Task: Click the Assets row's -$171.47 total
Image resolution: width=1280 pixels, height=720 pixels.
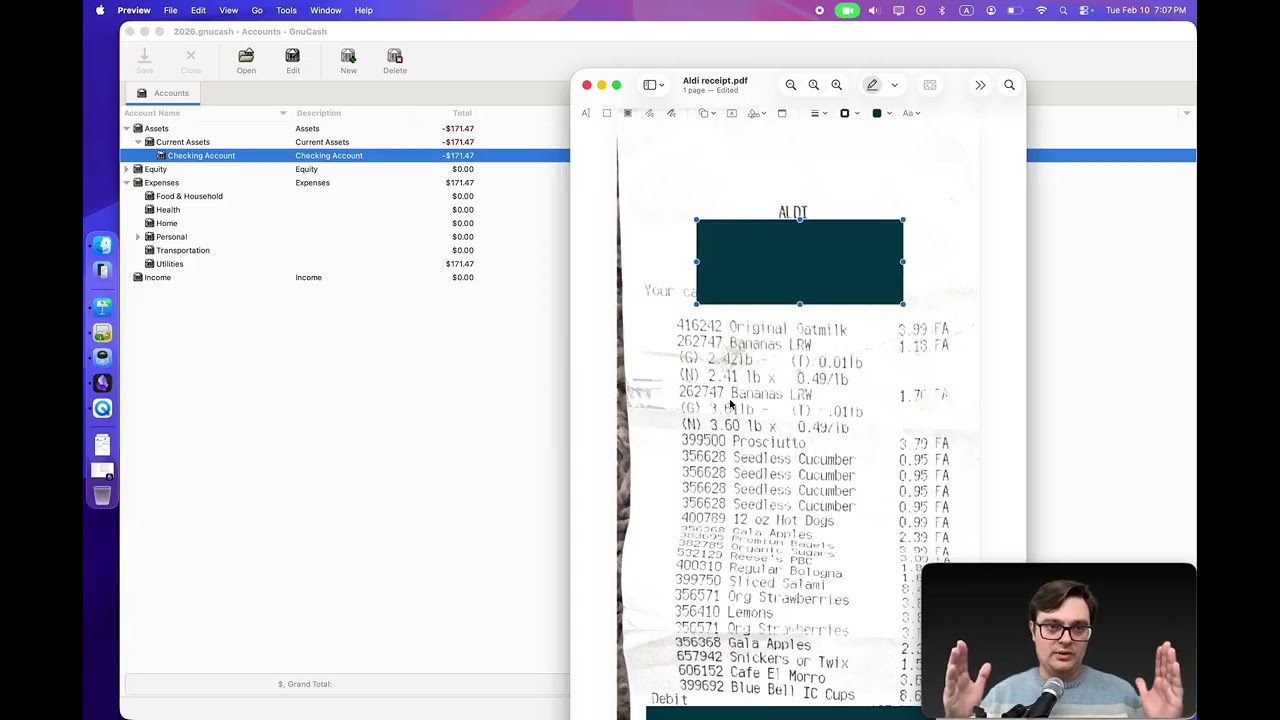Action: [x=458, y=128]
